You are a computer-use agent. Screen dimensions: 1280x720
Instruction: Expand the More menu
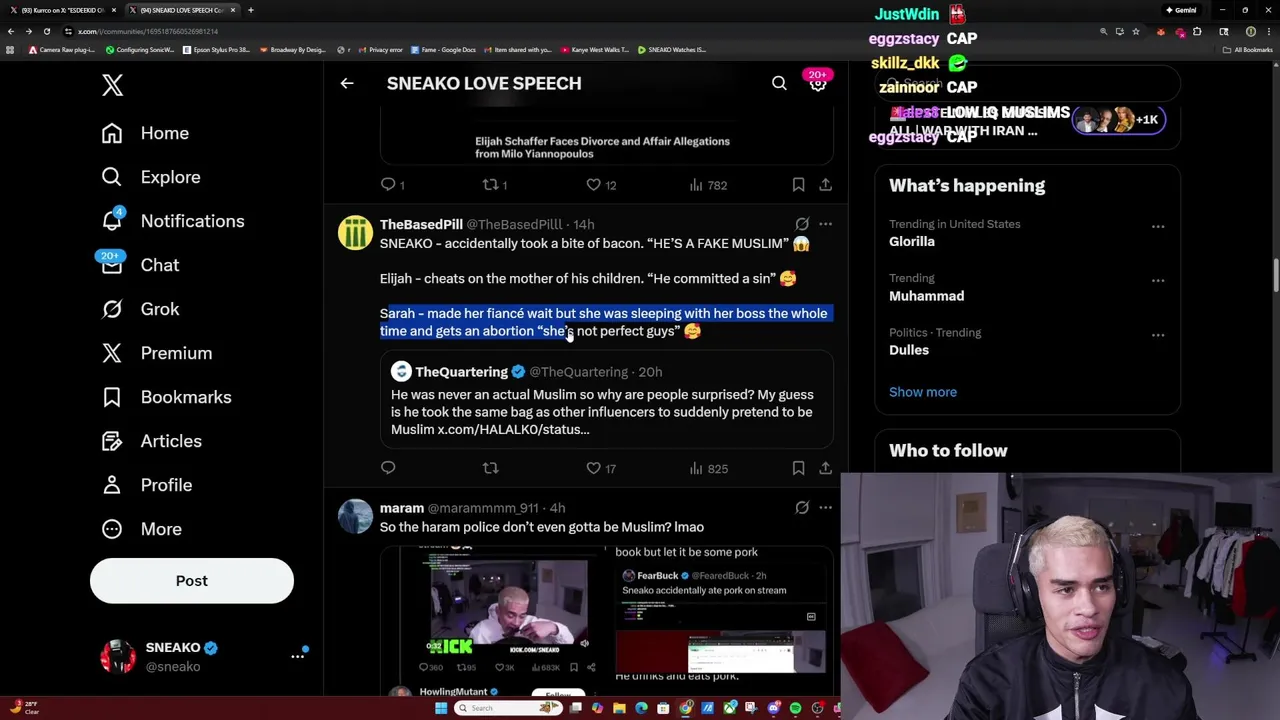click(141, 529)
